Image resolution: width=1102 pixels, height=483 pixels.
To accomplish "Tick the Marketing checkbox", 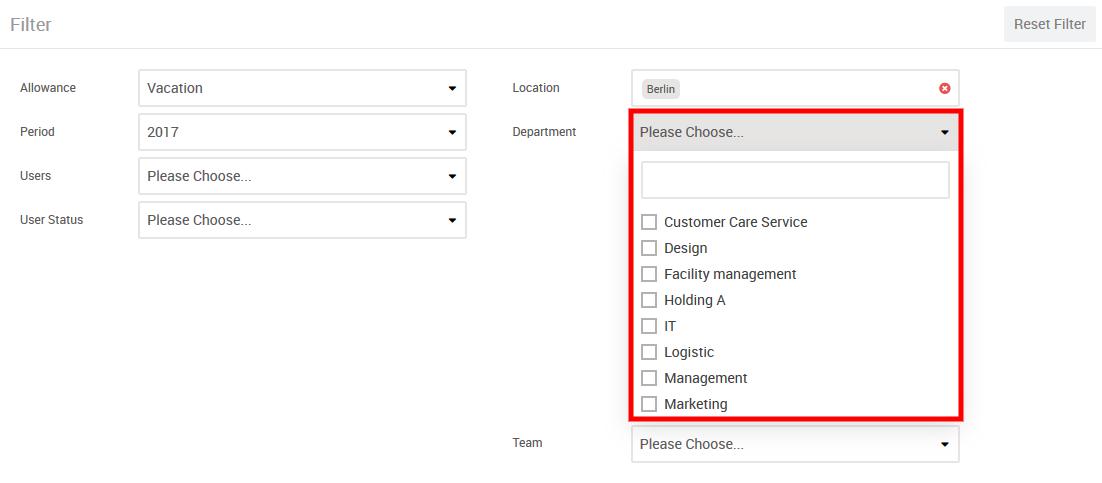I will (x=649, y=404).
